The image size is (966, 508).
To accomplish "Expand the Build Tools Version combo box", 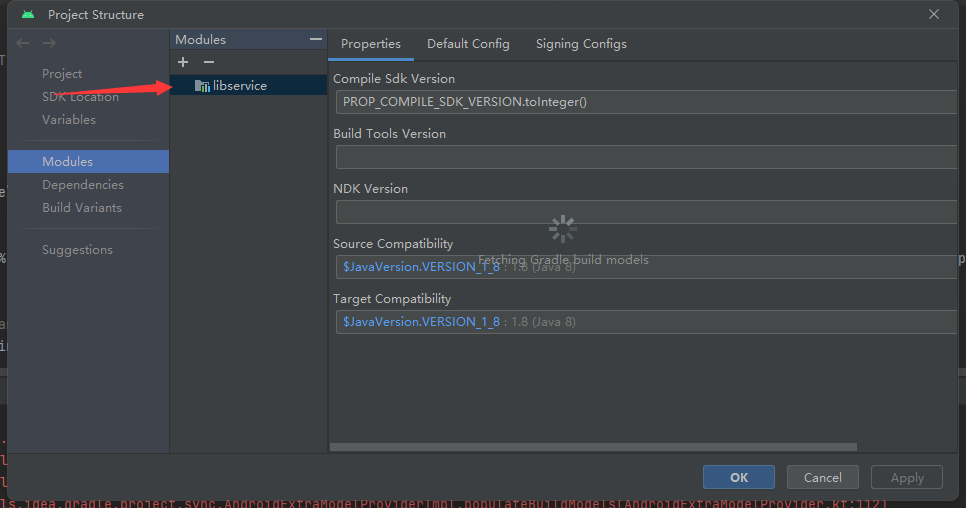I will click(x=645, y=157).
